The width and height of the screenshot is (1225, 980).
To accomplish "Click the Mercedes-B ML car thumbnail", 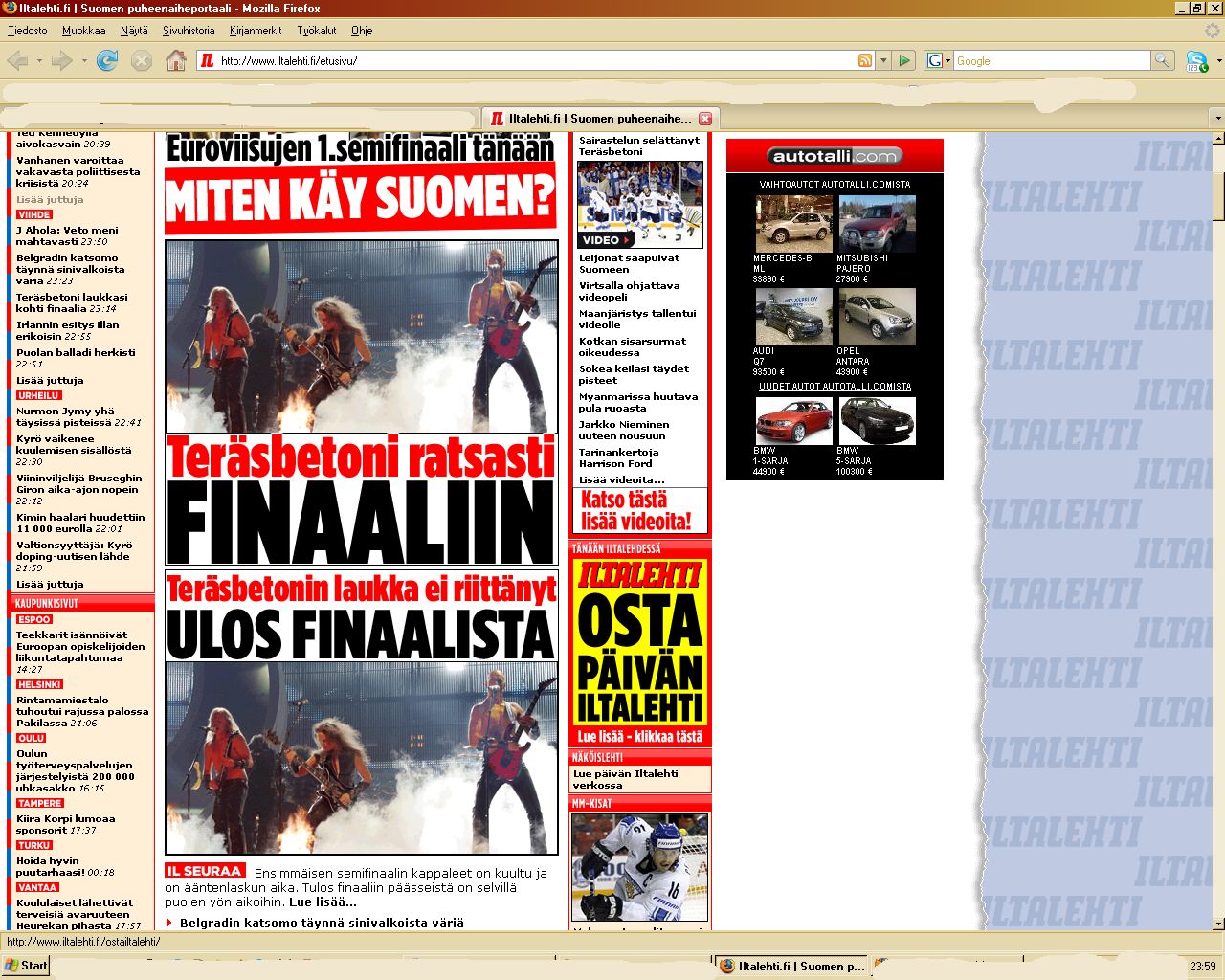I will (x=793, y=223).
